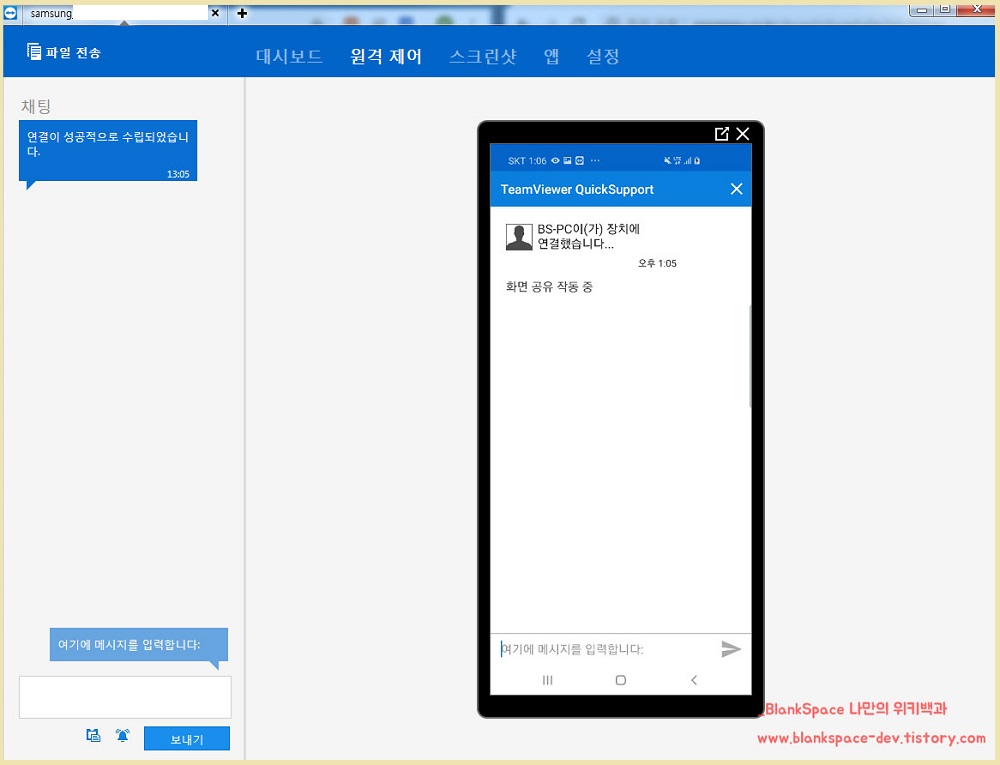The height and width of the screenshot is (765, 1000).
Task: Click the alarm nudge icon below chat
Action: tap(122, 736)
